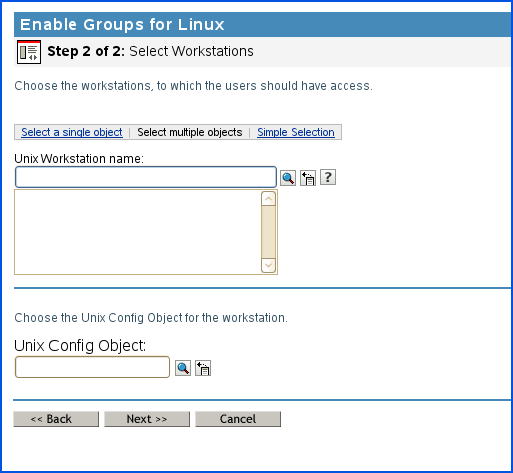Click inside the selected workstations list box
The width and height of the screenshot is (513, 473).
click(138, 232)
